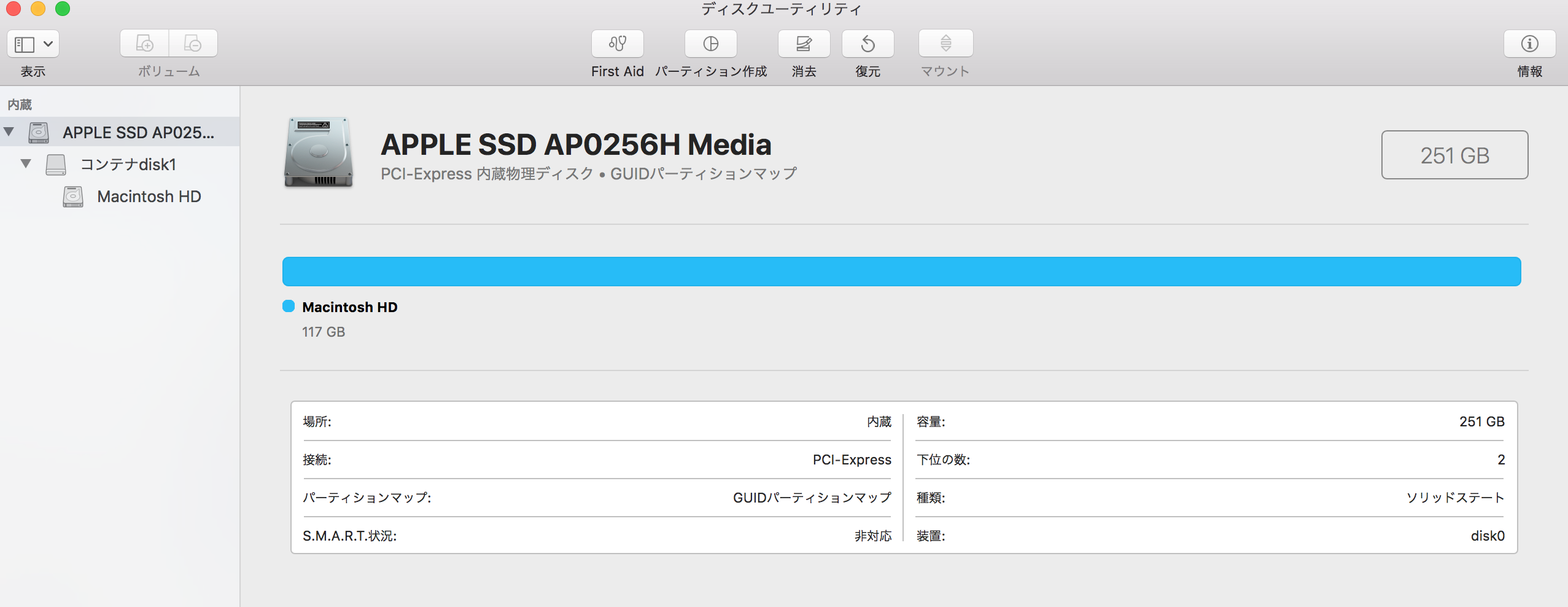Click the マウント mount icon
This screenshot has width=1568, height=607.
(945, 44)
